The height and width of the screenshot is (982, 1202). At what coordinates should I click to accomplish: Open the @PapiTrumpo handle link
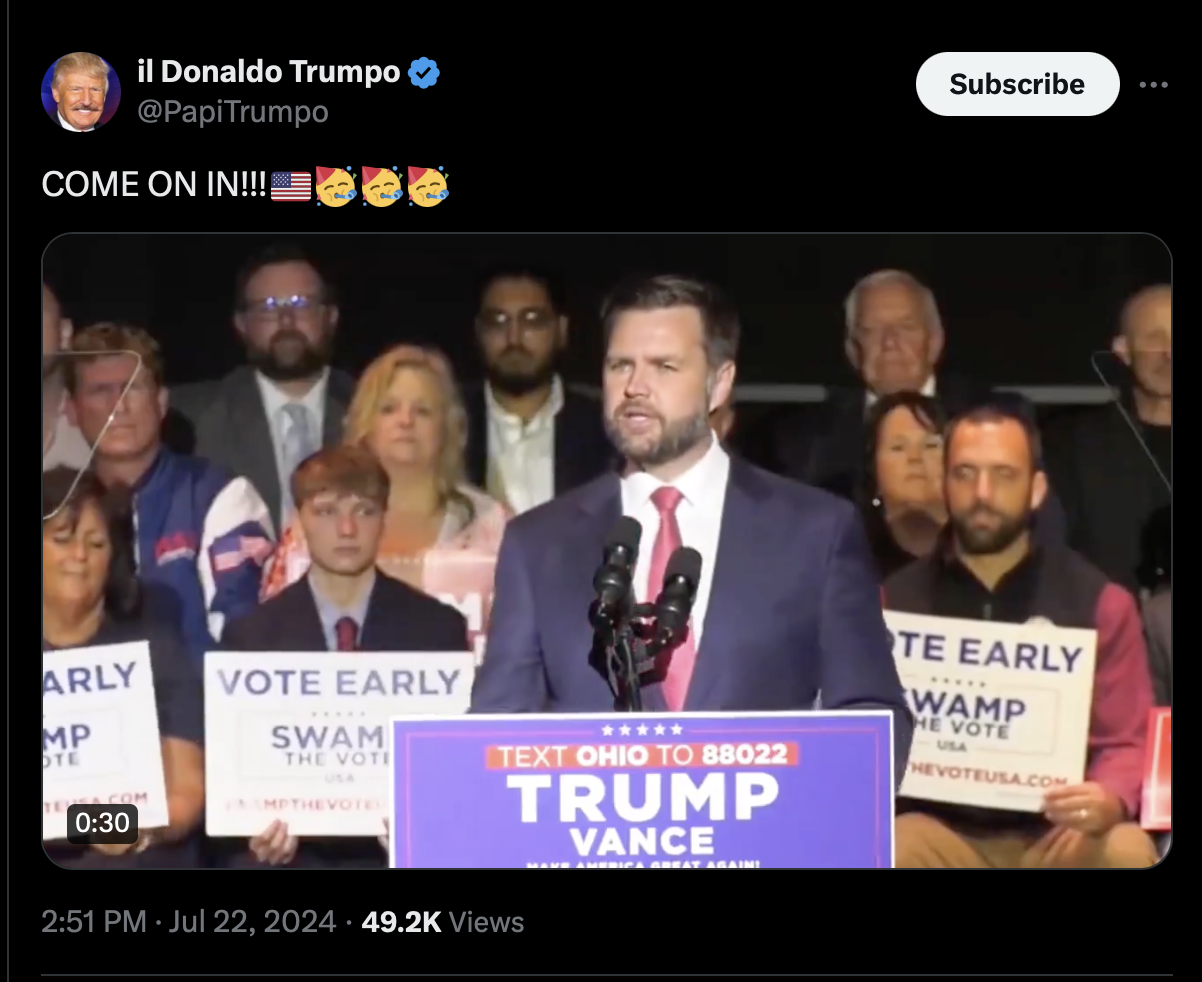(x=232, y=112)
